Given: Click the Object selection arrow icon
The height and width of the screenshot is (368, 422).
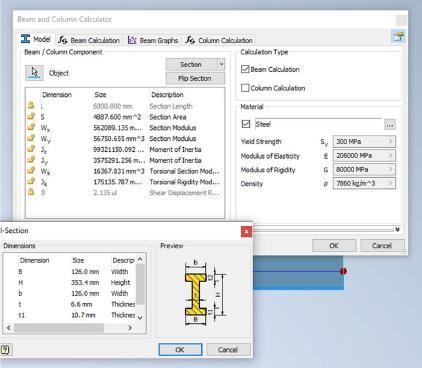Looking at the screenshot, I should (34, 72).
